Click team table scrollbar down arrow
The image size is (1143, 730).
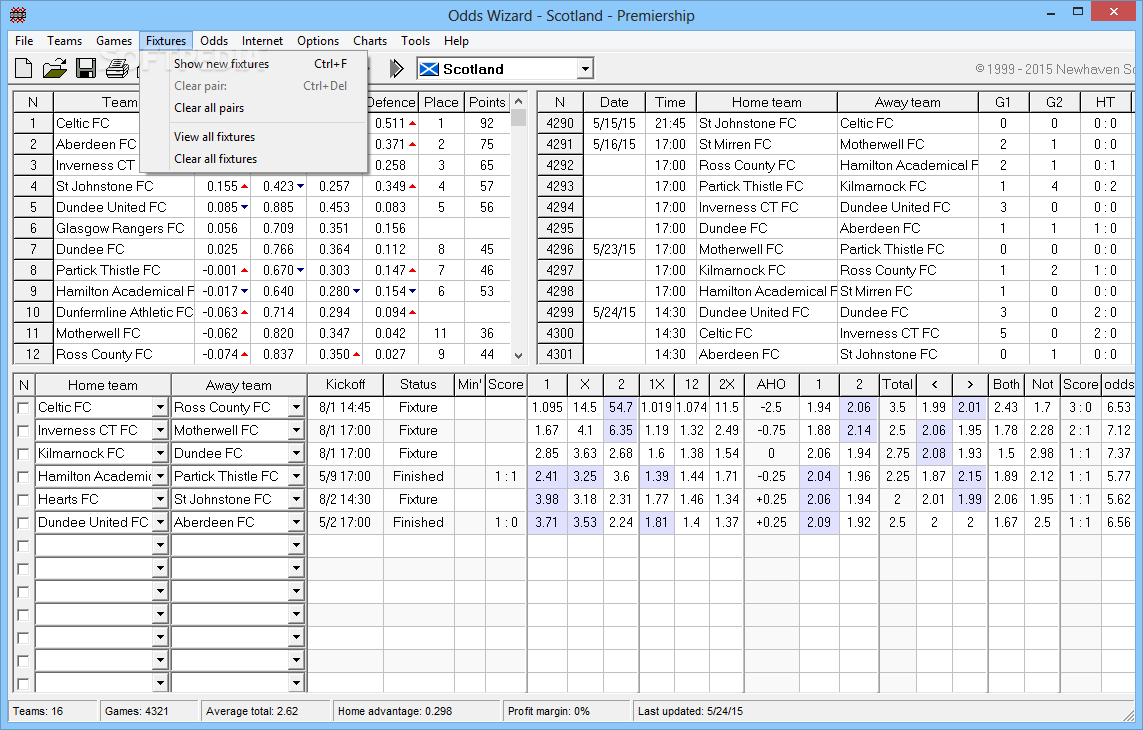click(518, 356)
